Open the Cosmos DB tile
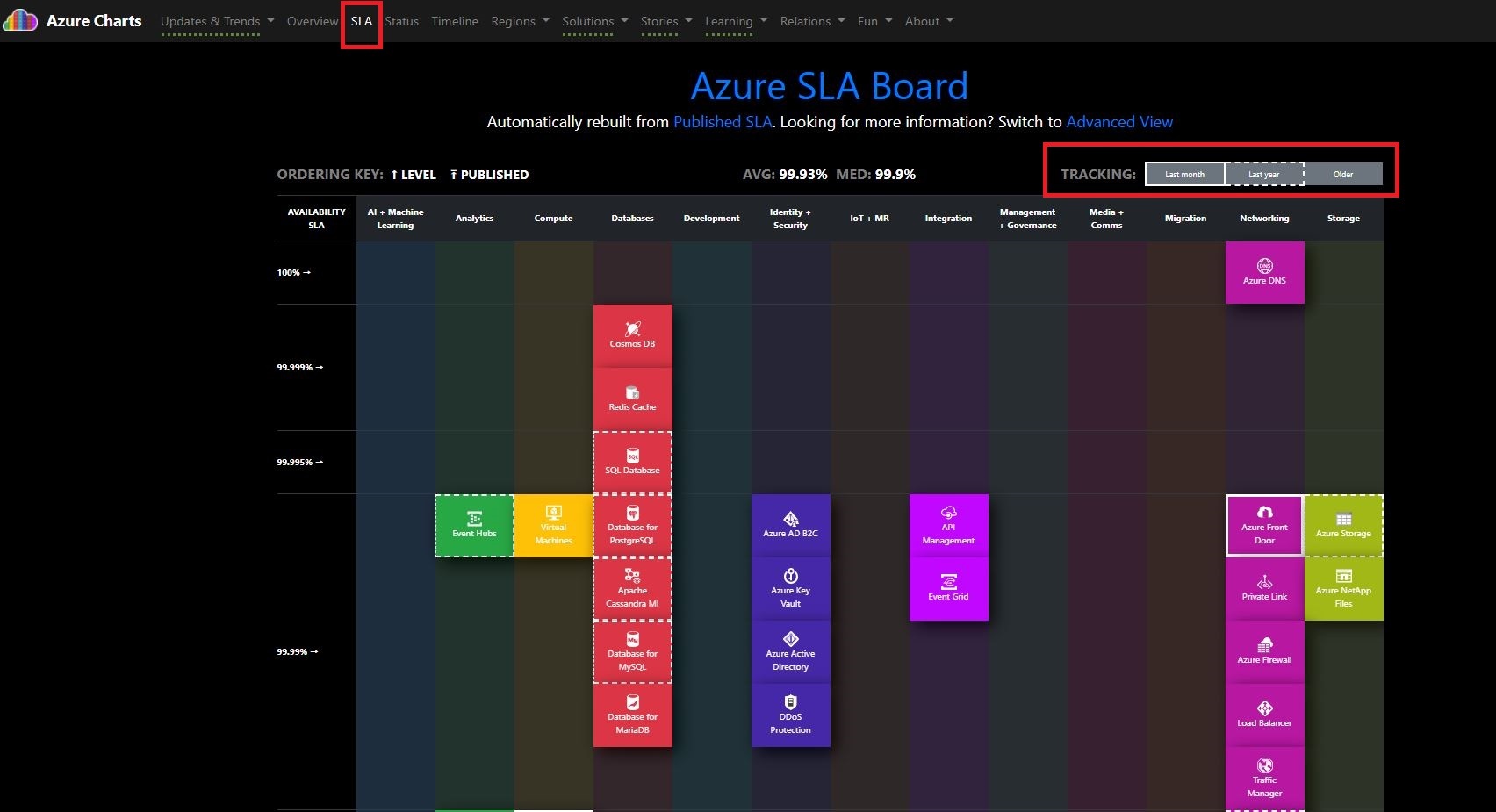 632,335
